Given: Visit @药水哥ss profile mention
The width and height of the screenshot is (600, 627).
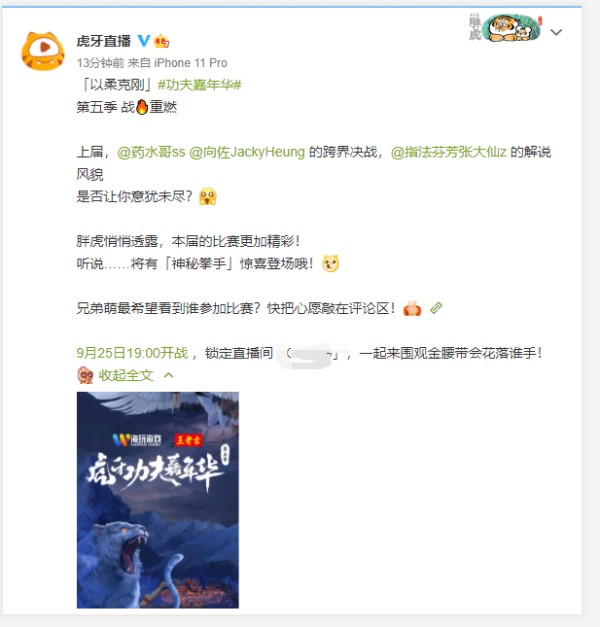Looking at the screenshot, I should (151, 152).
